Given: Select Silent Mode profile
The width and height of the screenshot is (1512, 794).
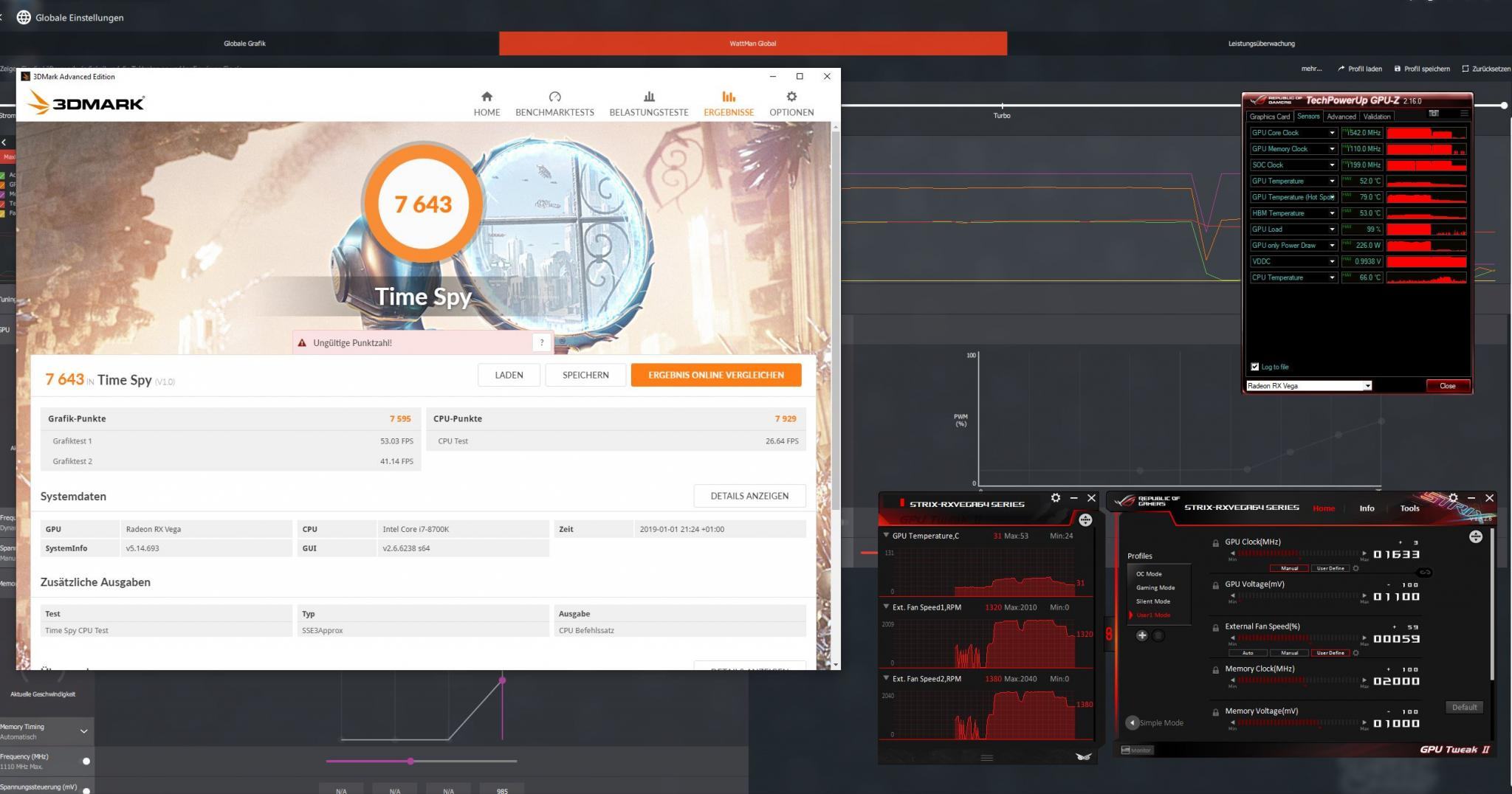Looking at the screenshot, I should [1153, 601].
